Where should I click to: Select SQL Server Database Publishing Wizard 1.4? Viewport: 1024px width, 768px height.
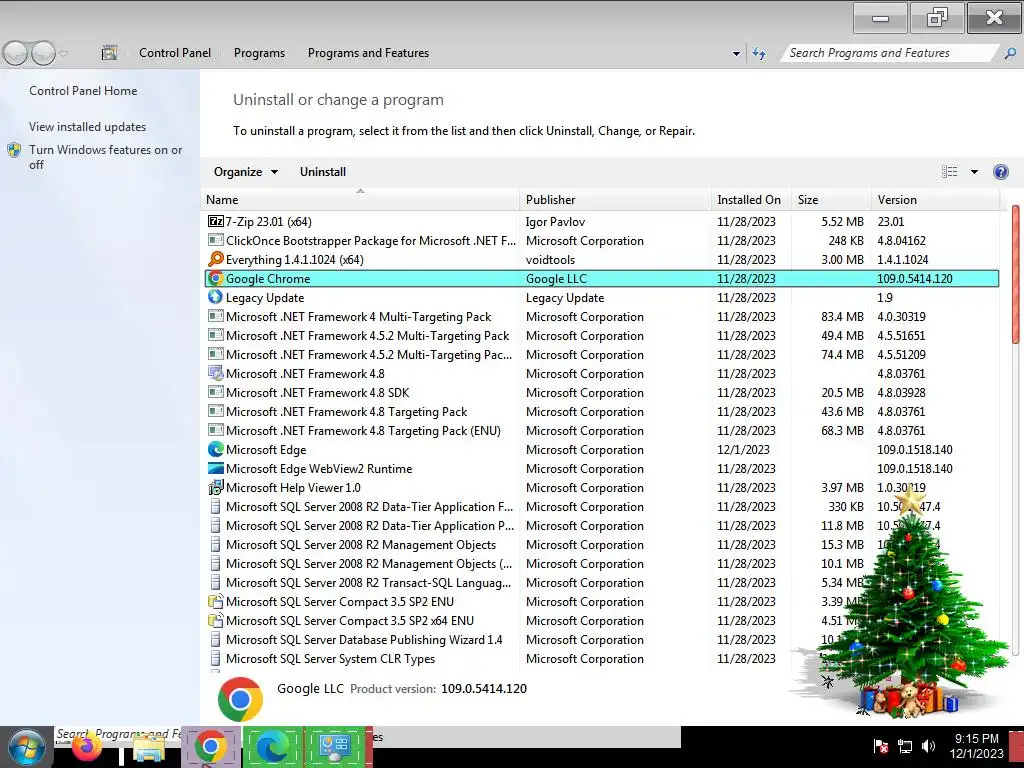pyautogui.click(x=601, y=639)
